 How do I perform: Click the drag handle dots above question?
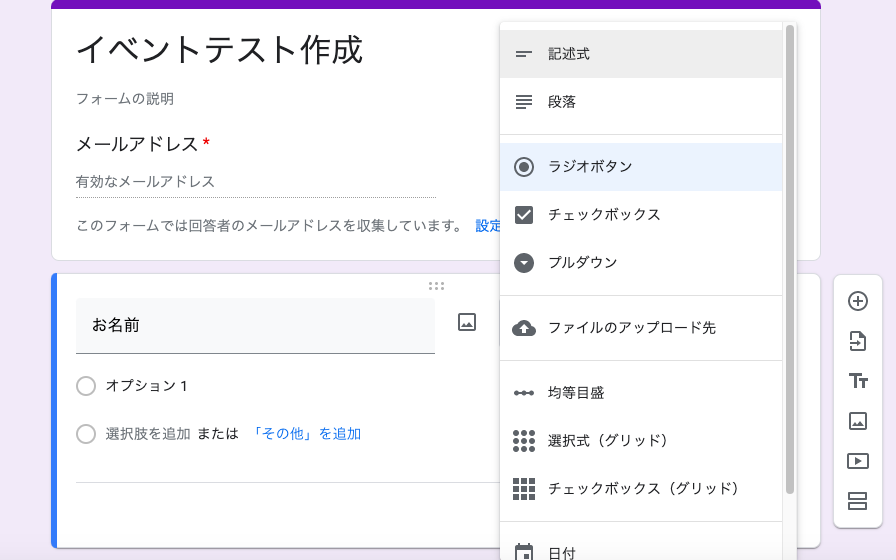[x=436, y=286]
